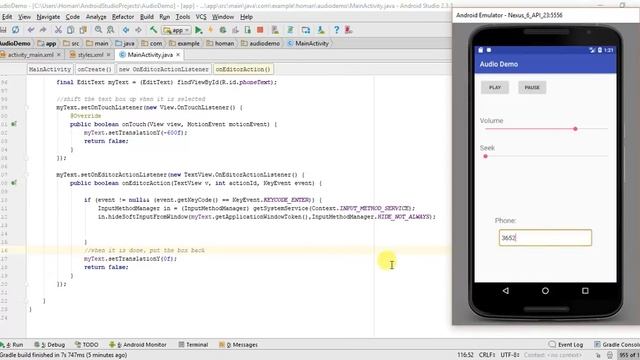Select onEditorAction() in the structure breadcrumb

(x=243, y=69)
